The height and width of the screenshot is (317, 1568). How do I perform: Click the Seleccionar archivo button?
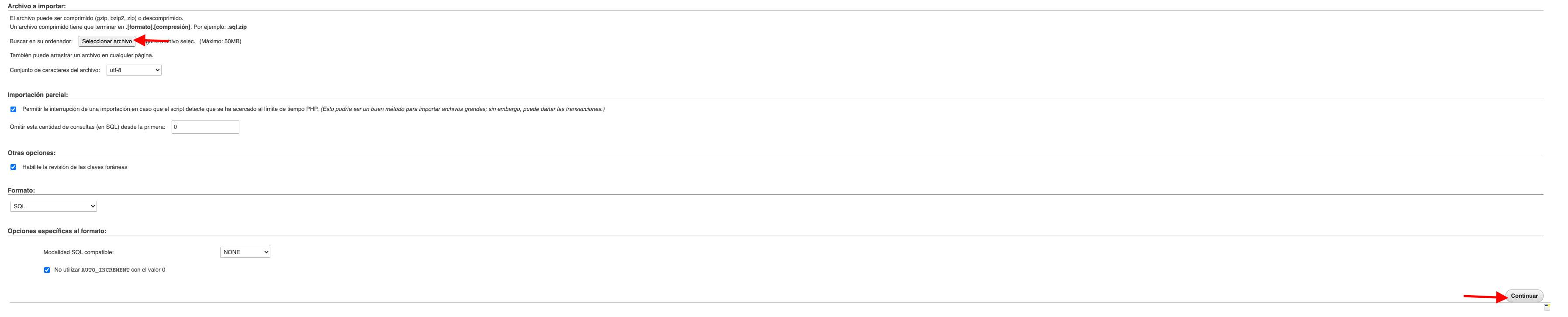[x=107, y=41]
